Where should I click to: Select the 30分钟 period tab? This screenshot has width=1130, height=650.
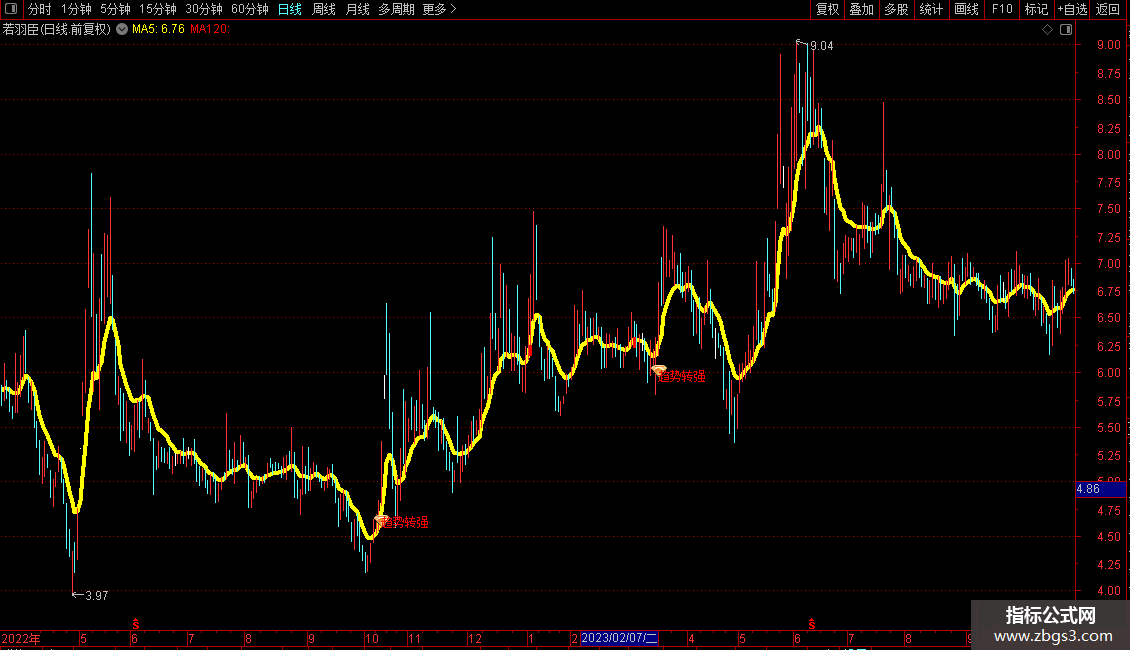[x=203, y=9]
